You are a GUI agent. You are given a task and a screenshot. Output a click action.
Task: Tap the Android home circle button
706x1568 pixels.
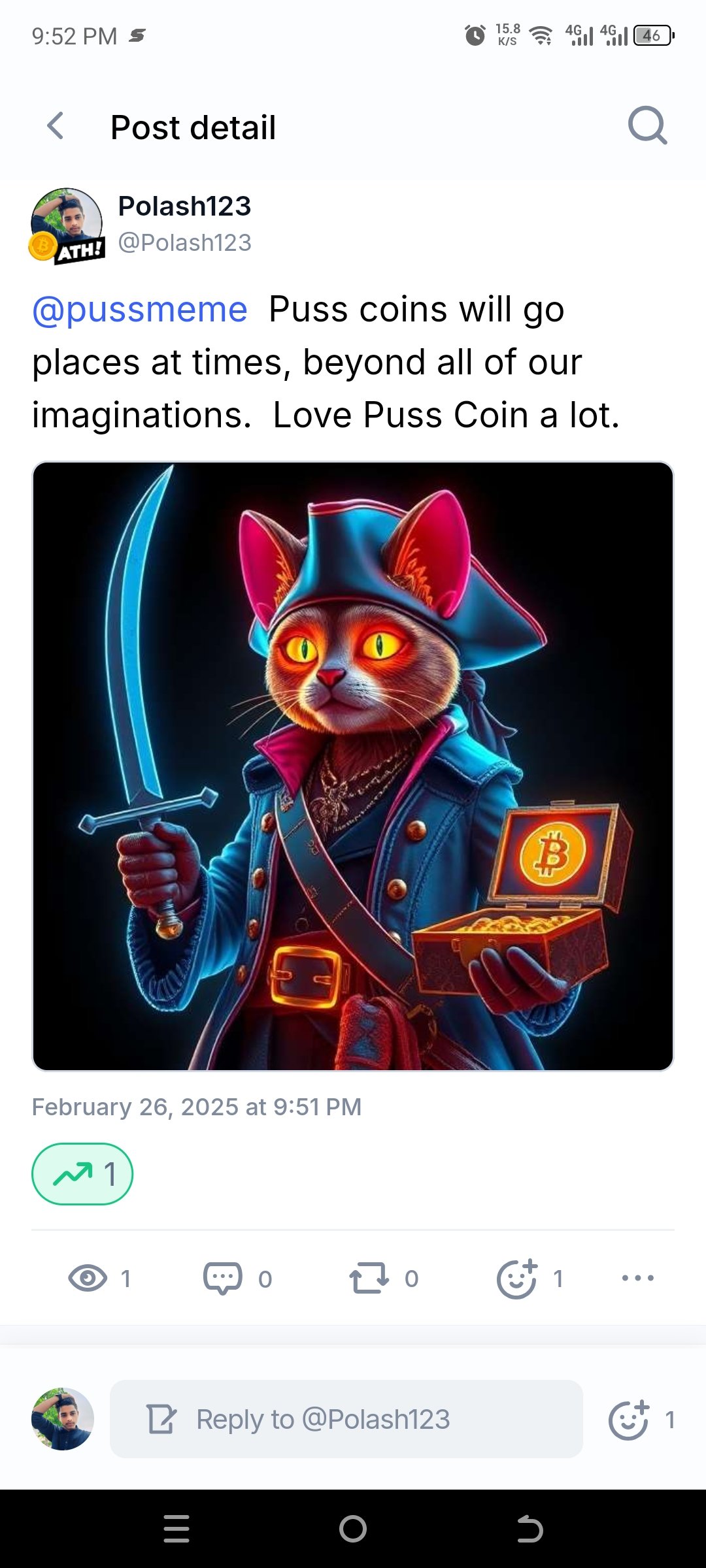[x=353, y=1529]
